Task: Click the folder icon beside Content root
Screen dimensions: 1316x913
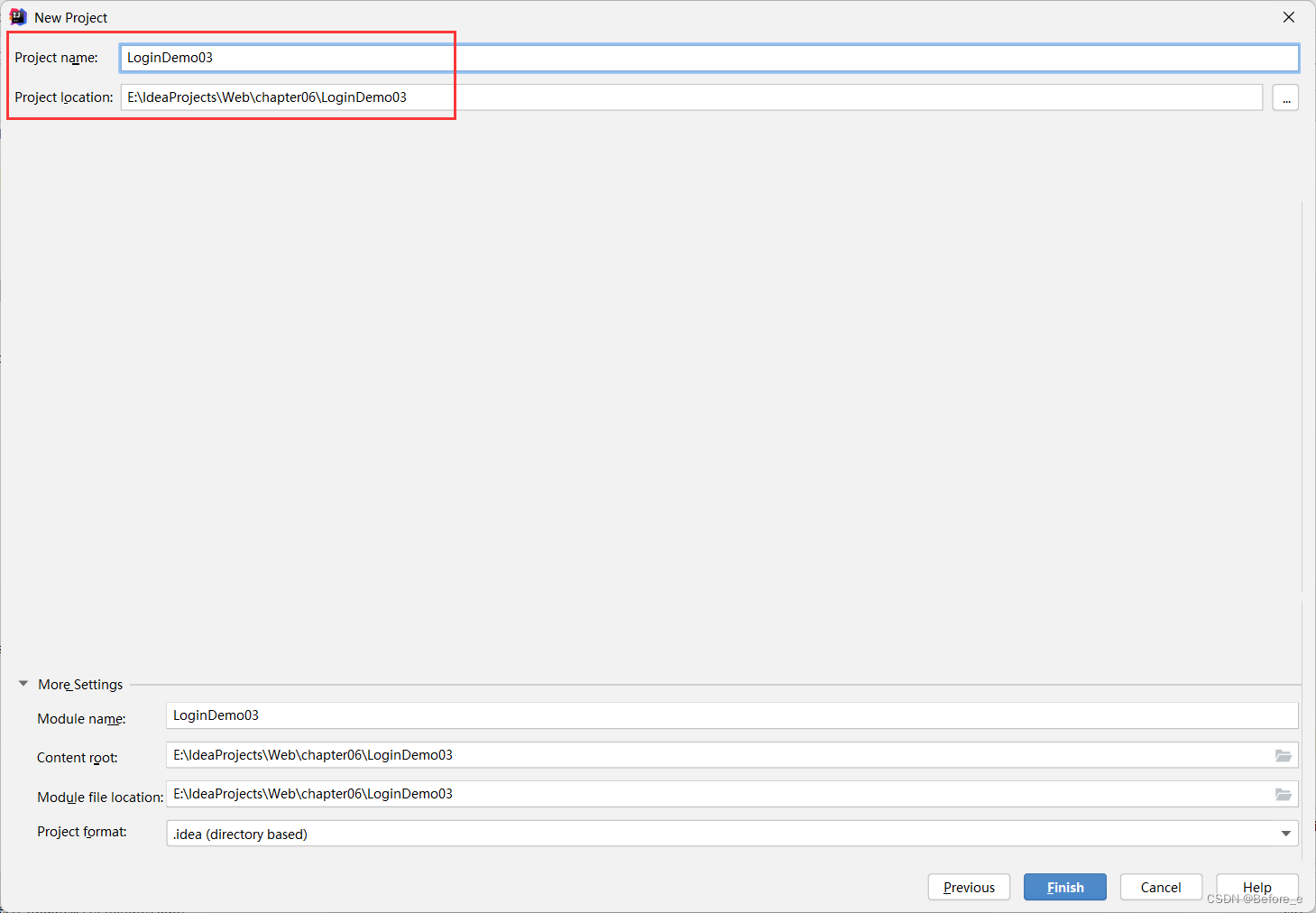Action: click(1283, 755)
